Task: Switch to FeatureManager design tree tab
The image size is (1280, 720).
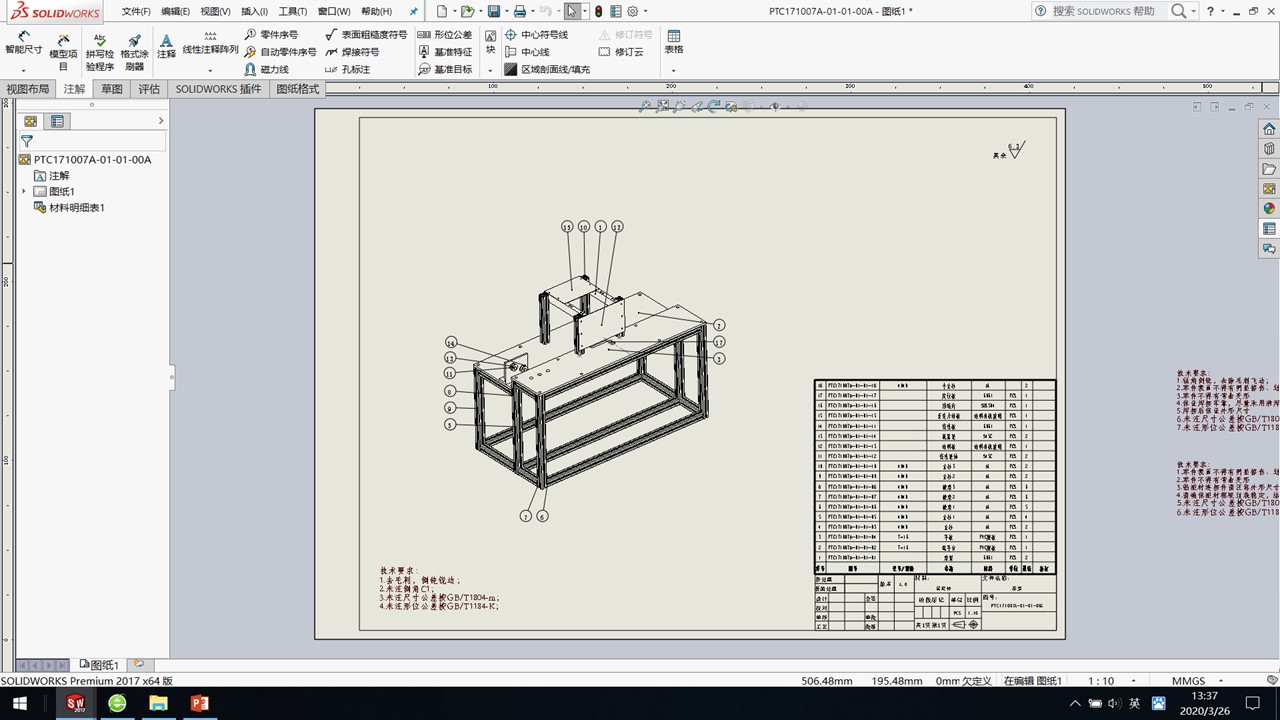Action: coord(30,121)
